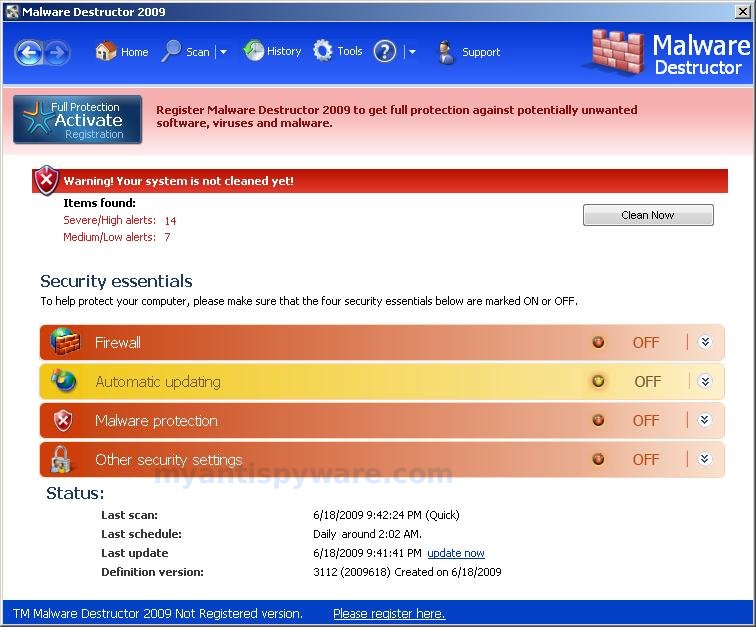The height and width of the screenshot is (627, 756).
Task: Close the Malware Destructor 2009 window
Action: pyautogui.click(x=742, y=12)
